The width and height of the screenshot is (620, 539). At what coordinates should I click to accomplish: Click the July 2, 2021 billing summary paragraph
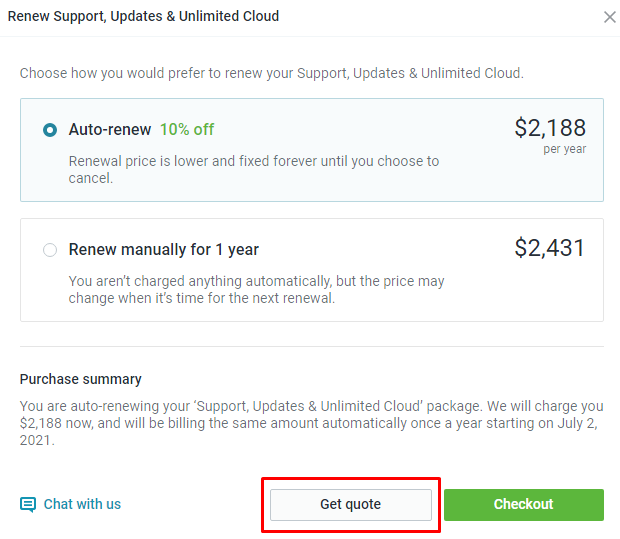pyautogui.click(x=312, y=423)
